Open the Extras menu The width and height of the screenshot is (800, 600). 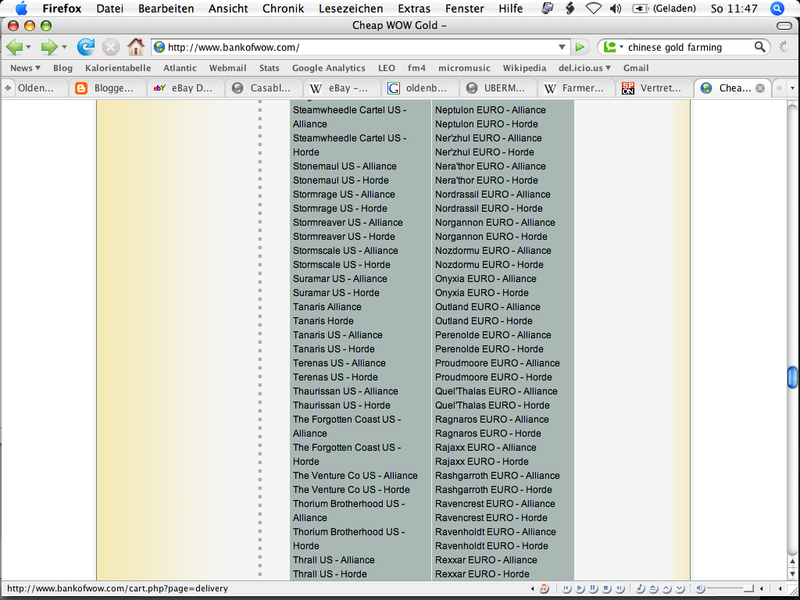(x=414, y=9)
